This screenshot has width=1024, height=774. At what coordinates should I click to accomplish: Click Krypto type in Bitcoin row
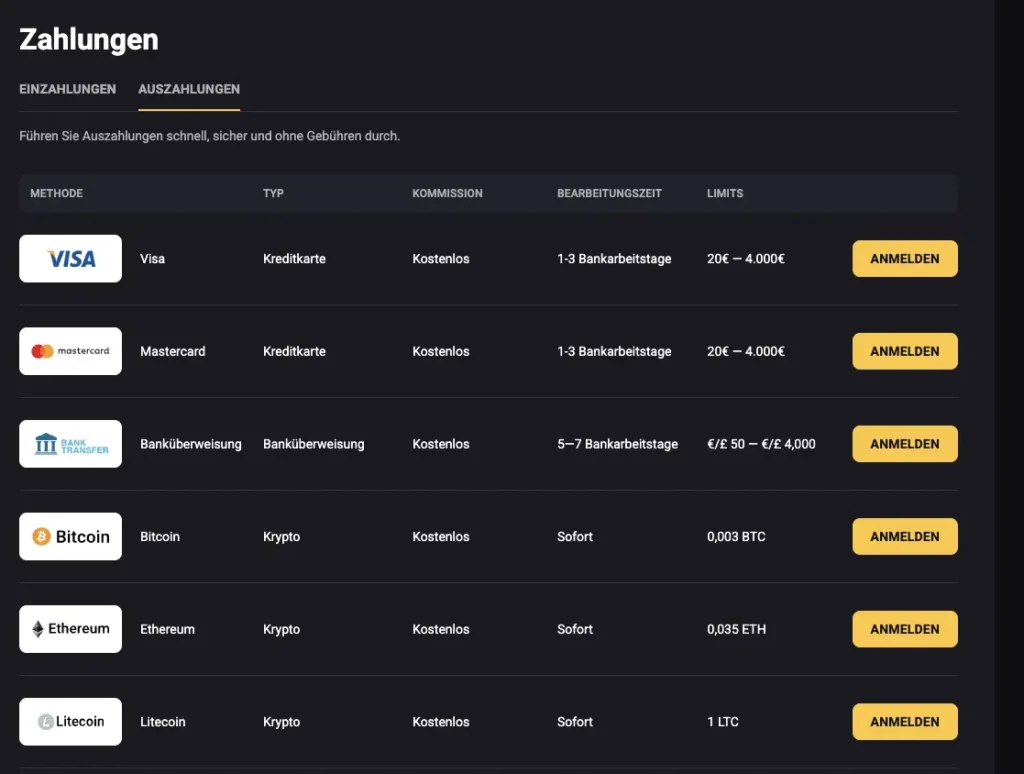tap(281, 536)
